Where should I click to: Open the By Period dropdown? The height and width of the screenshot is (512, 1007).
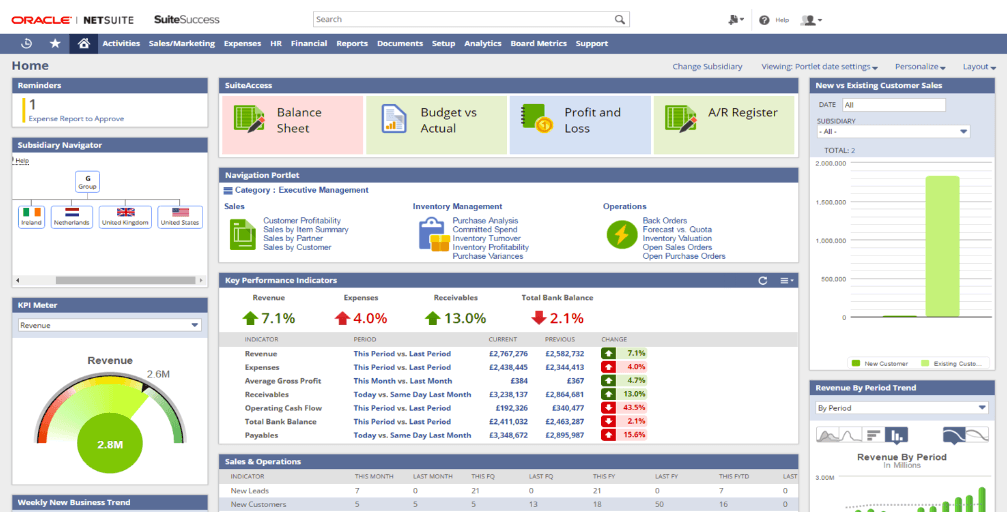902,408
